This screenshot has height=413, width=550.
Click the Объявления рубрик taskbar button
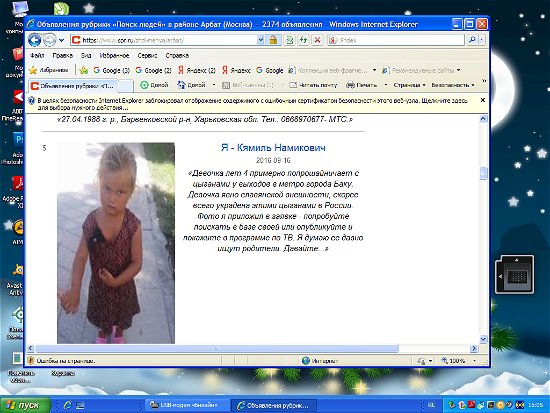coord(274,405)
